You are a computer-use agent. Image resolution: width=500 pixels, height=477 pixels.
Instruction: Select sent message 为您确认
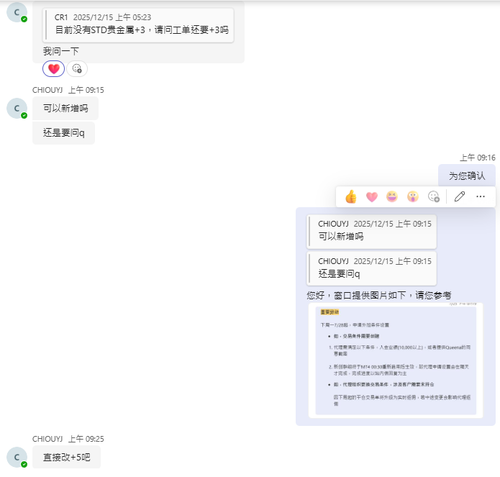click(467, 176)
